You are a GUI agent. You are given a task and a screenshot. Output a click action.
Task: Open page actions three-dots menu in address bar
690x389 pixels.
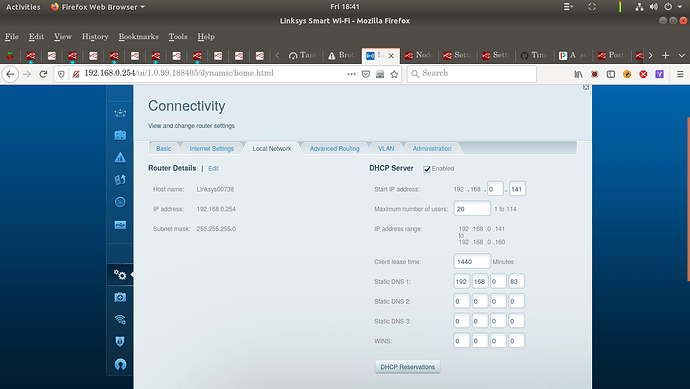click(351, 74)
